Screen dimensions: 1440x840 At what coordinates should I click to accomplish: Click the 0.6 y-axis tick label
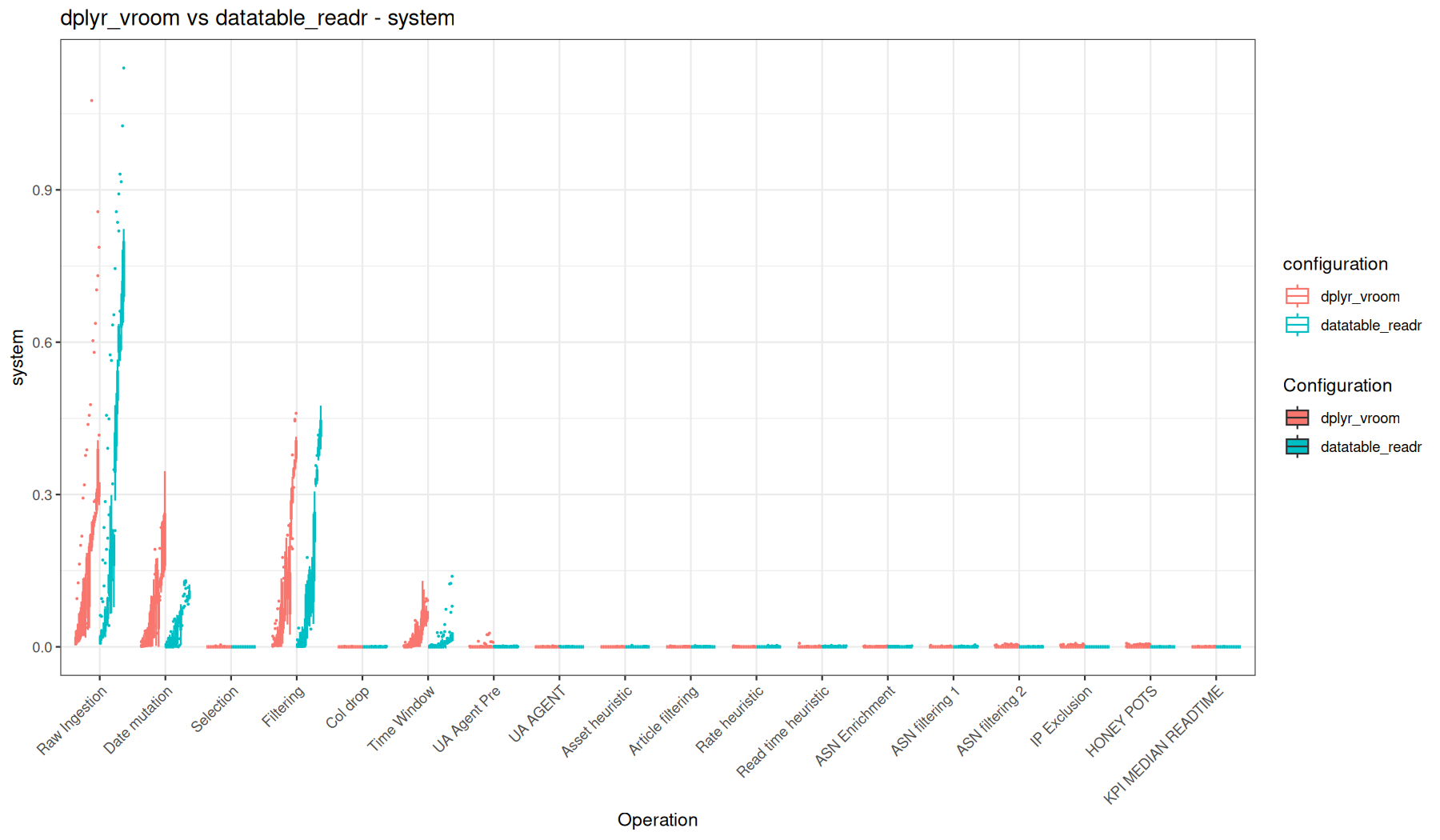(42, 342)
